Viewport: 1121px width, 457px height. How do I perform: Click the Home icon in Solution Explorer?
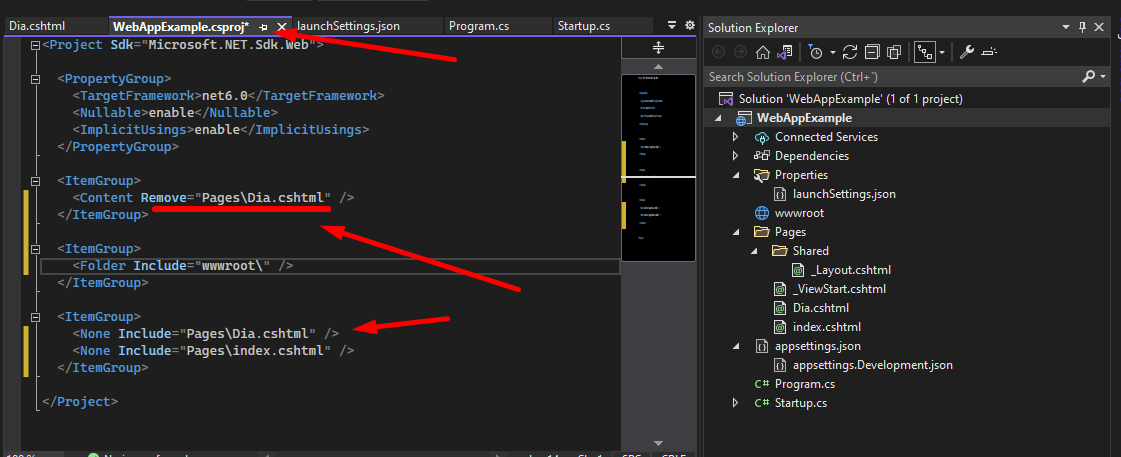tap(763, 51)
